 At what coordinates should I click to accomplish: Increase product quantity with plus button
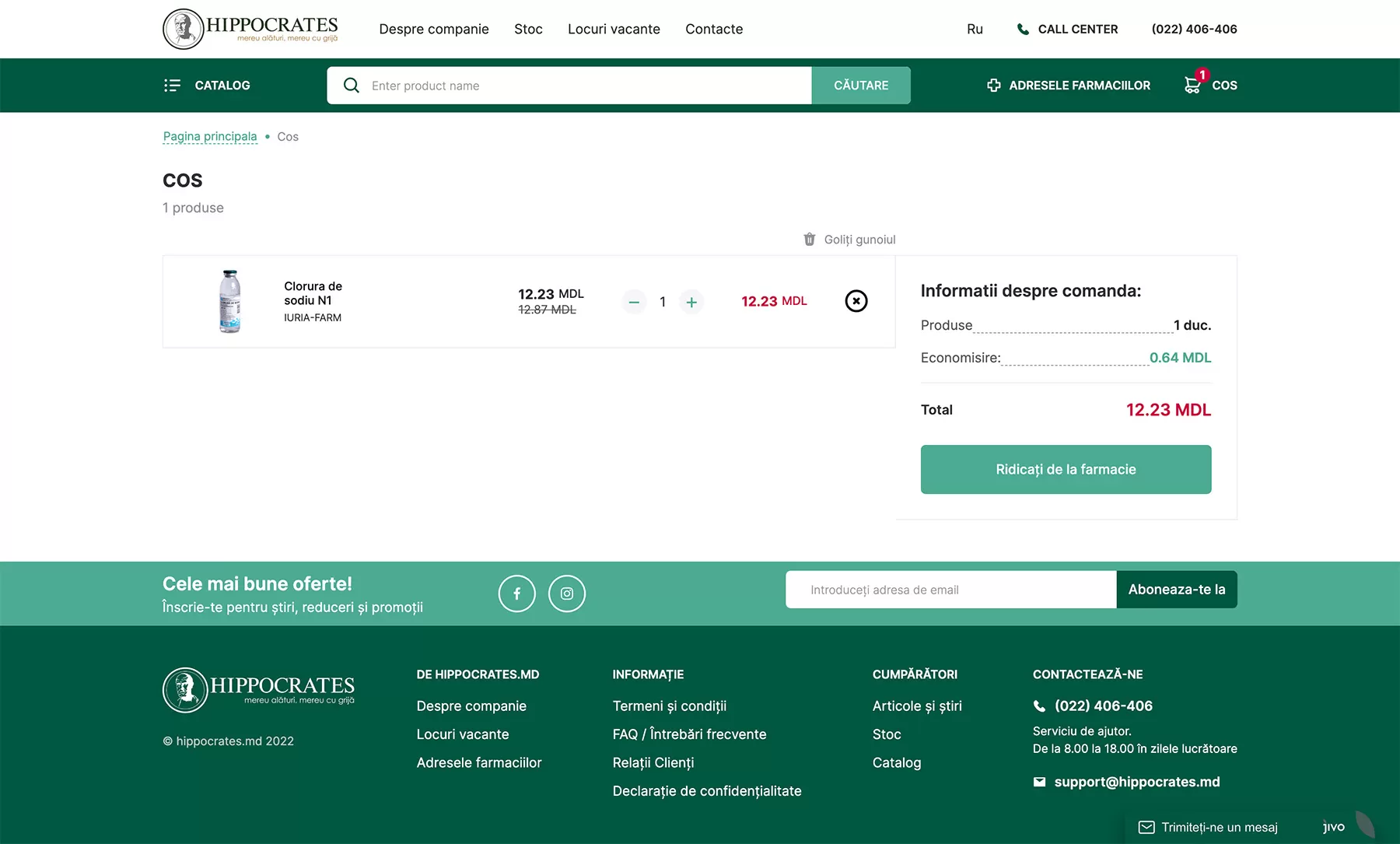pyautogui.click(x=691, y=302)
